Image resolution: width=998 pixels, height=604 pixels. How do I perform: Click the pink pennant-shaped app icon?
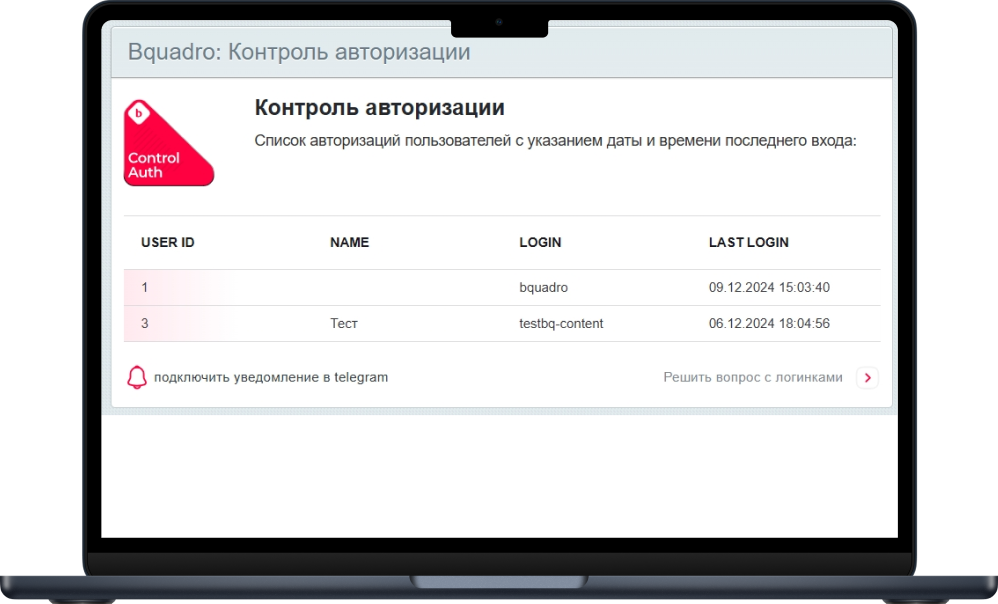(168, 144)
